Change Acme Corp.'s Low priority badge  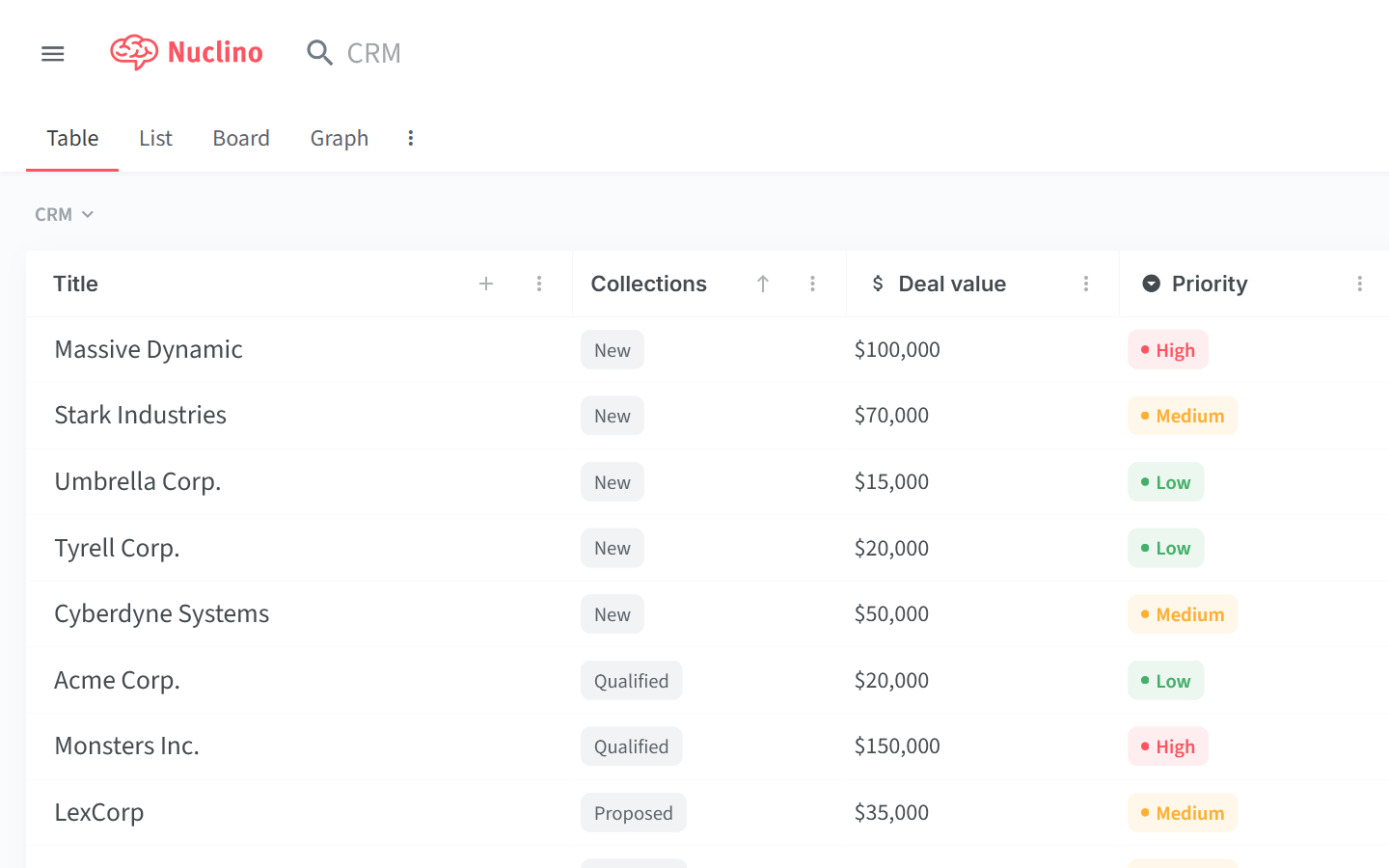(x=1166, y=681)
